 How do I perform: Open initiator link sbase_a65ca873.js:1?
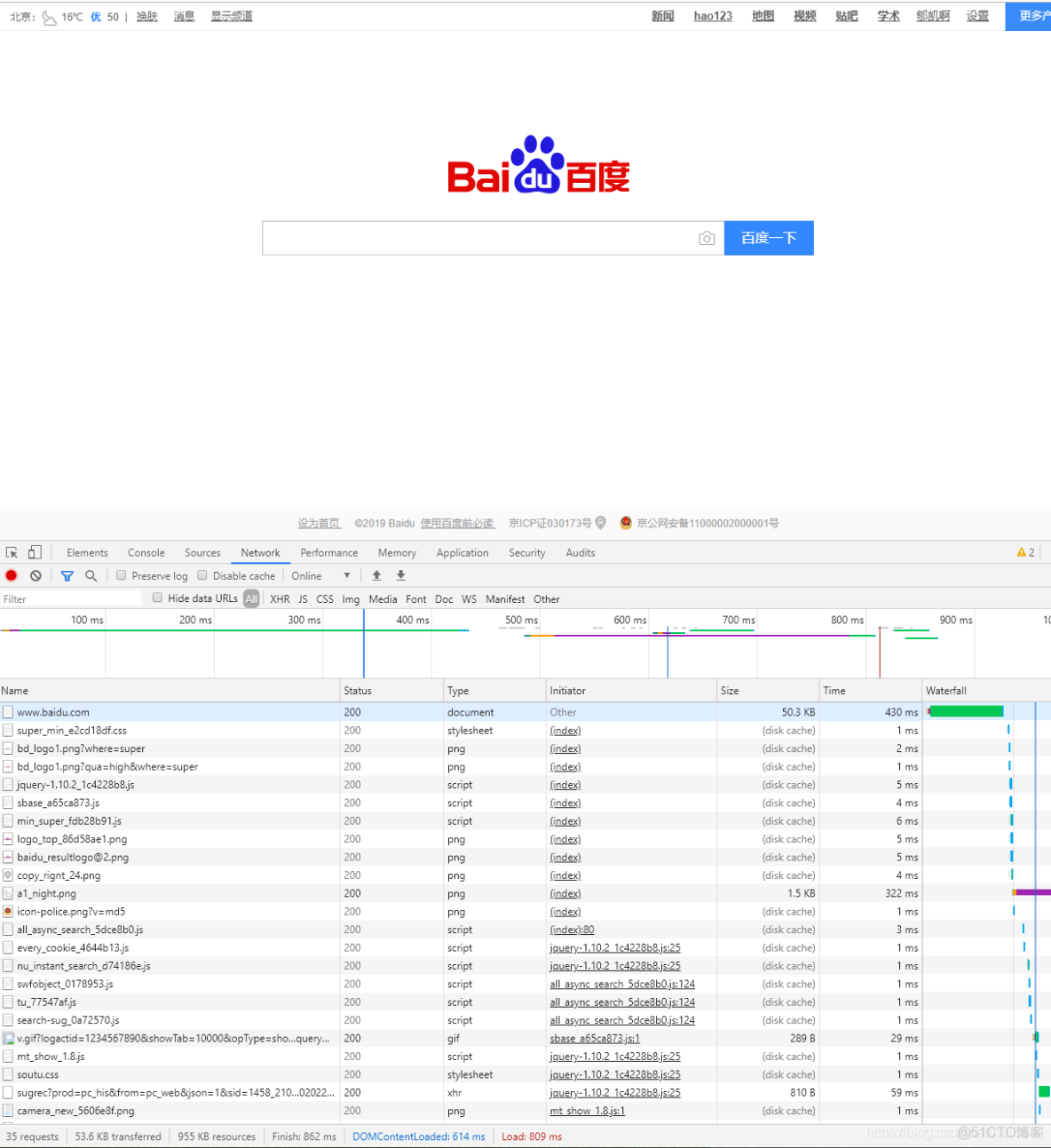(595, 1039)
